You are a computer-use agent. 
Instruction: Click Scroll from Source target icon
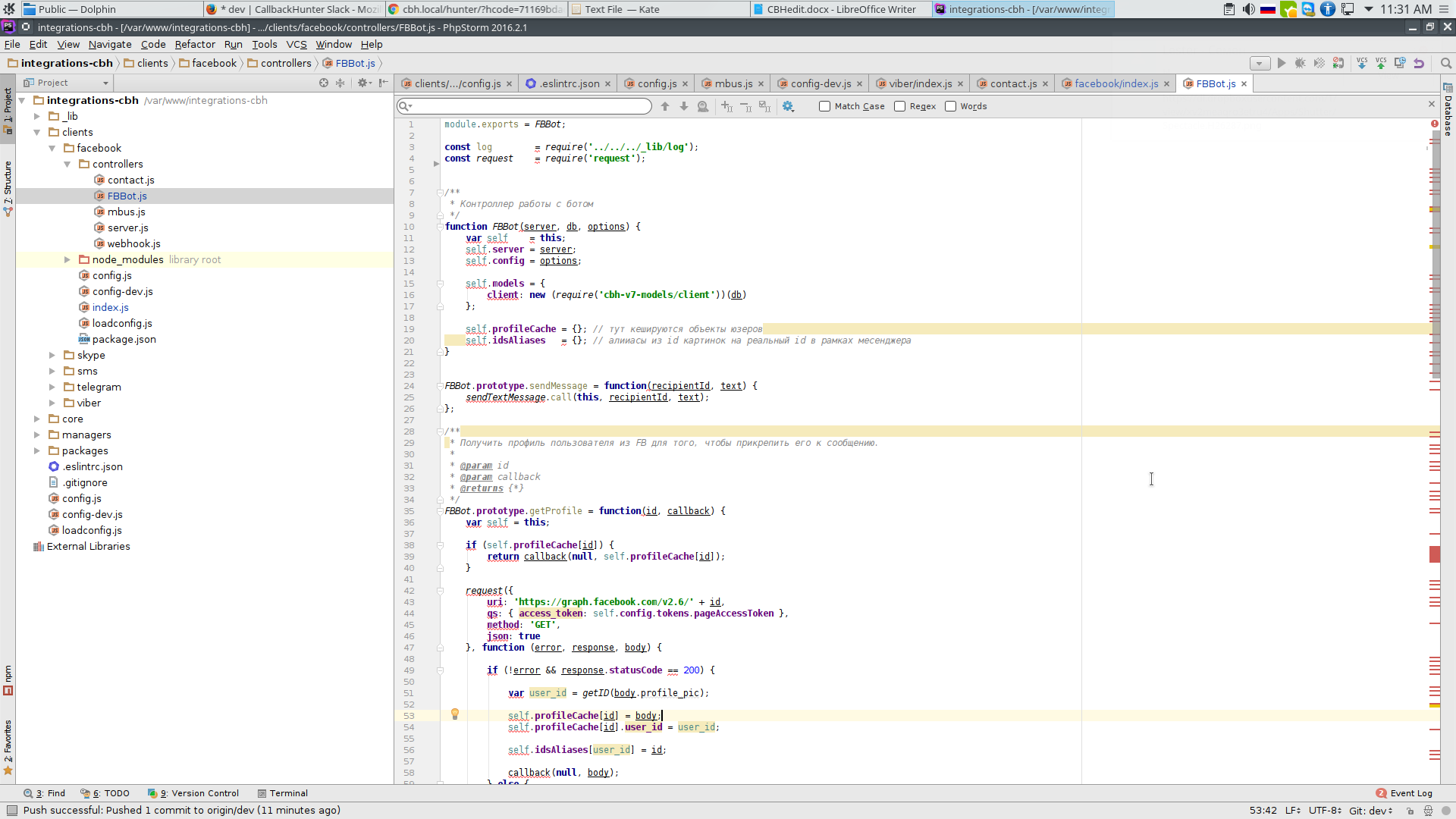pyautogui.click(x=324, y=83)
